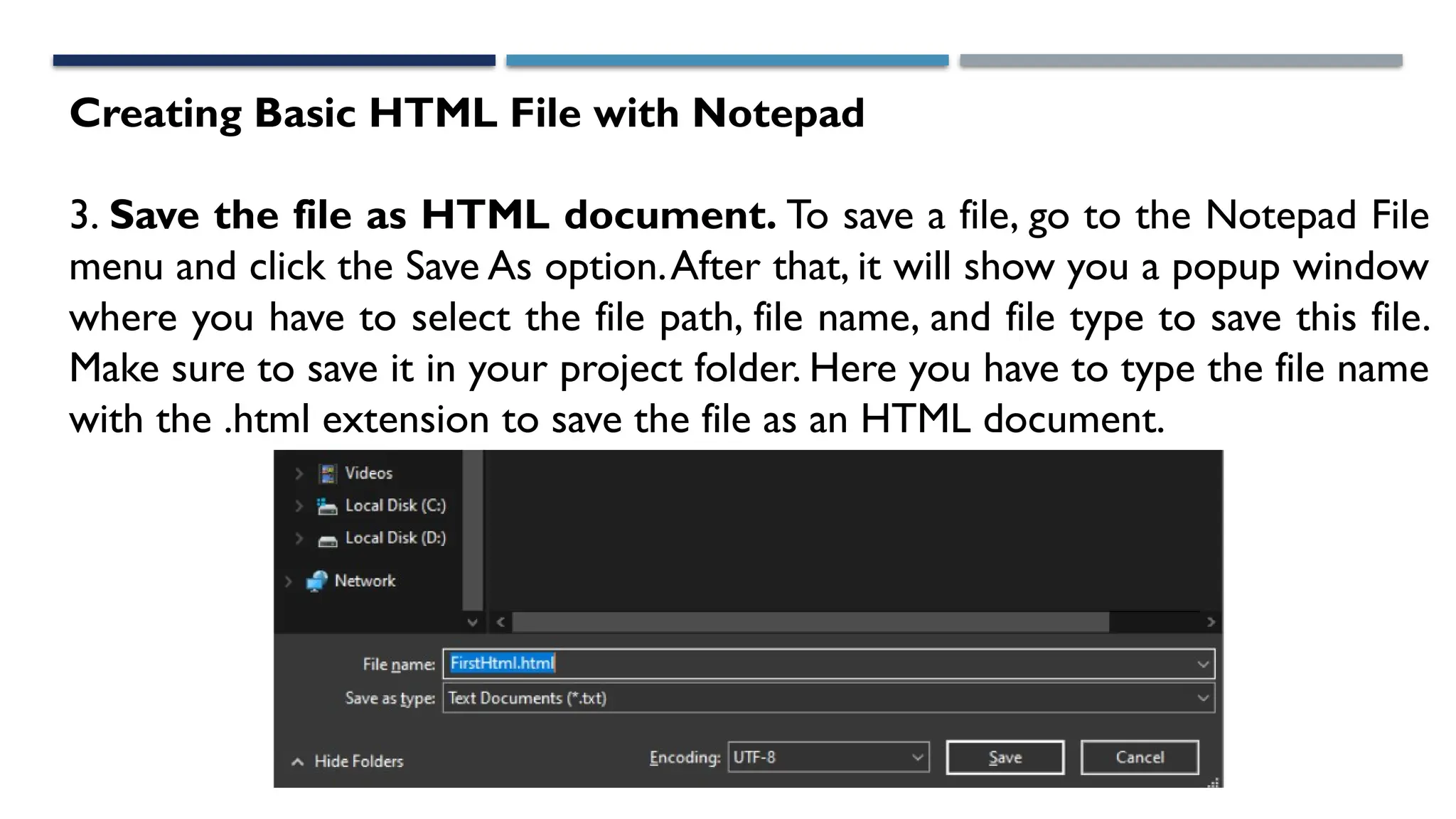The height and width of the screenshot is (819, 1456).
Task: Click the horizontal scrollbar left arrow
Action: (500, 622)
